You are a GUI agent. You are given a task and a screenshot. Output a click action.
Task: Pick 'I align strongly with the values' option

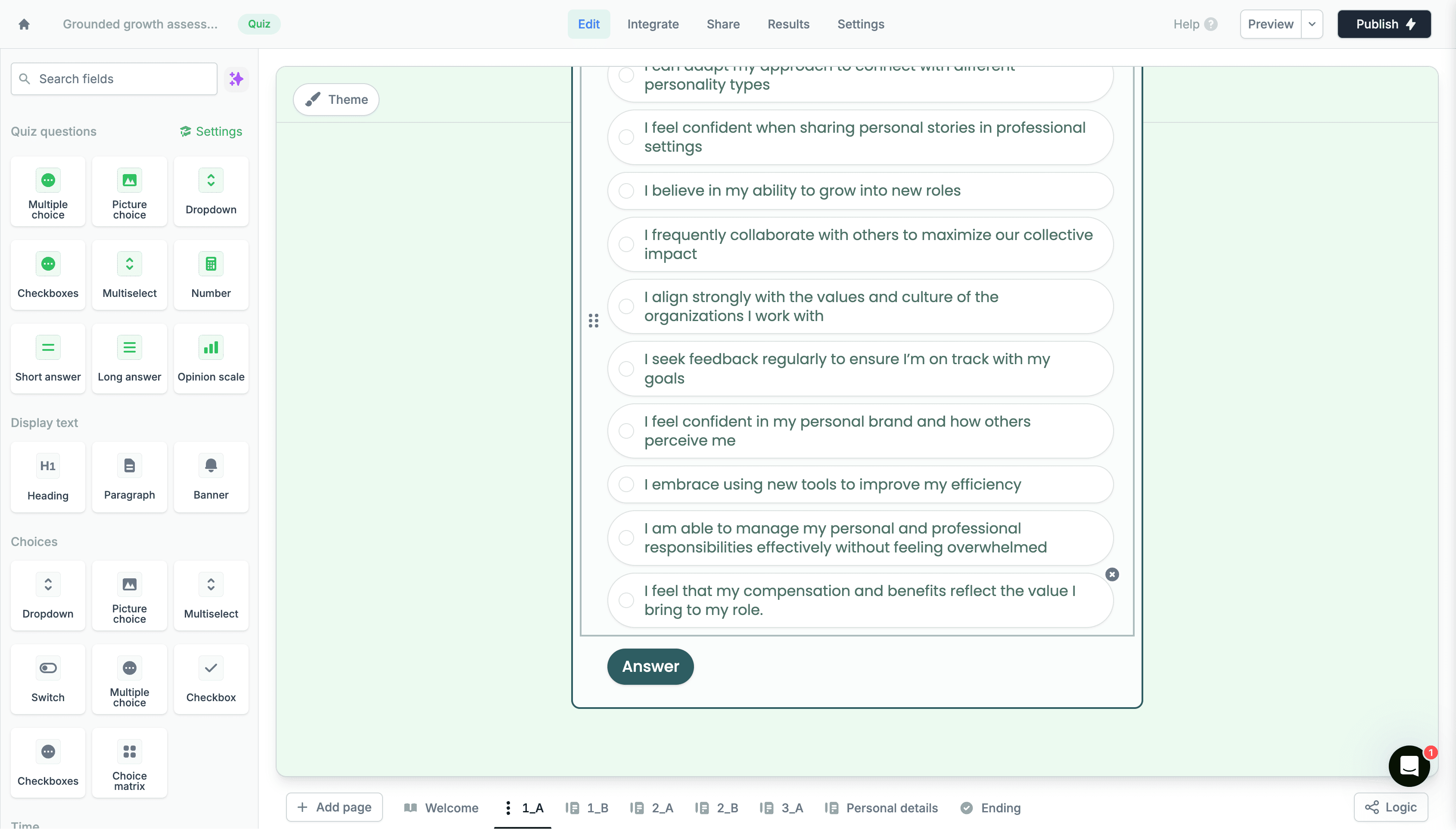coord(860,306)
